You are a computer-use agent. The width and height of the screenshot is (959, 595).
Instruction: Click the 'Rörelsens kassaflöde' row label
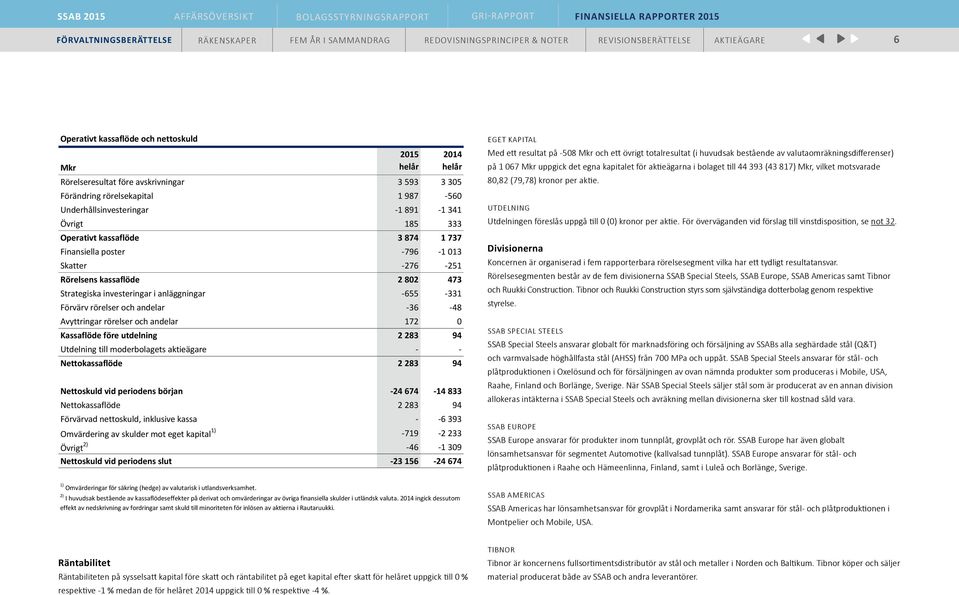point(100,279)
